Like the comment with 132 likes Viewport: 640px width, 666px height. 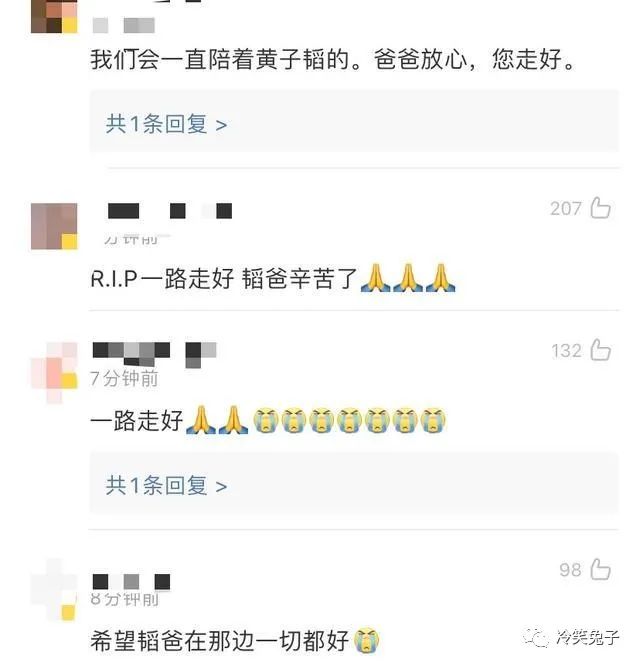pos(601,350)
